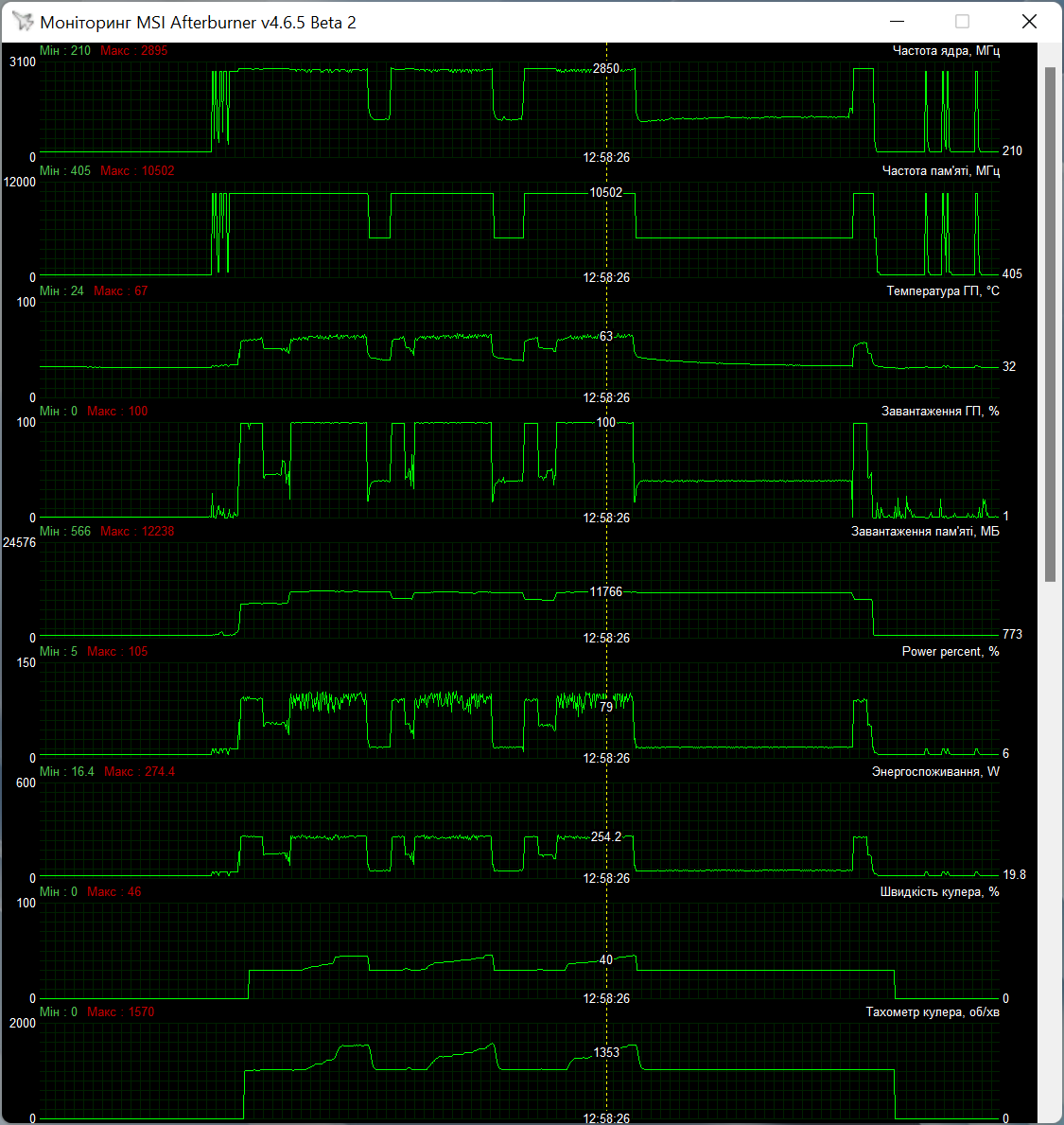Click the 'Макс : 67' temperature value
This screenshot has height=1125, width=1064.
click(120, 290)
